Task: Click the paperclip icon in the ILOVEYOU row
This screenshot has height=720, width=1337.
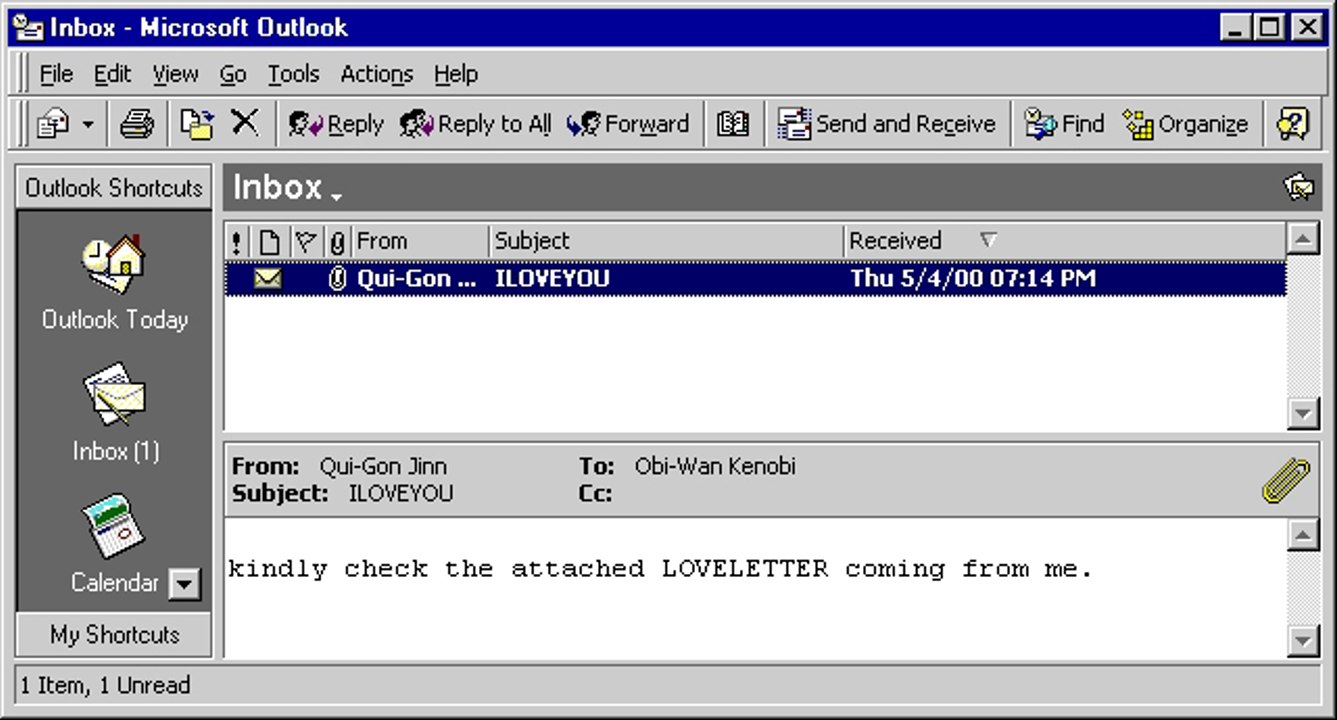Action: pos(337,279)
